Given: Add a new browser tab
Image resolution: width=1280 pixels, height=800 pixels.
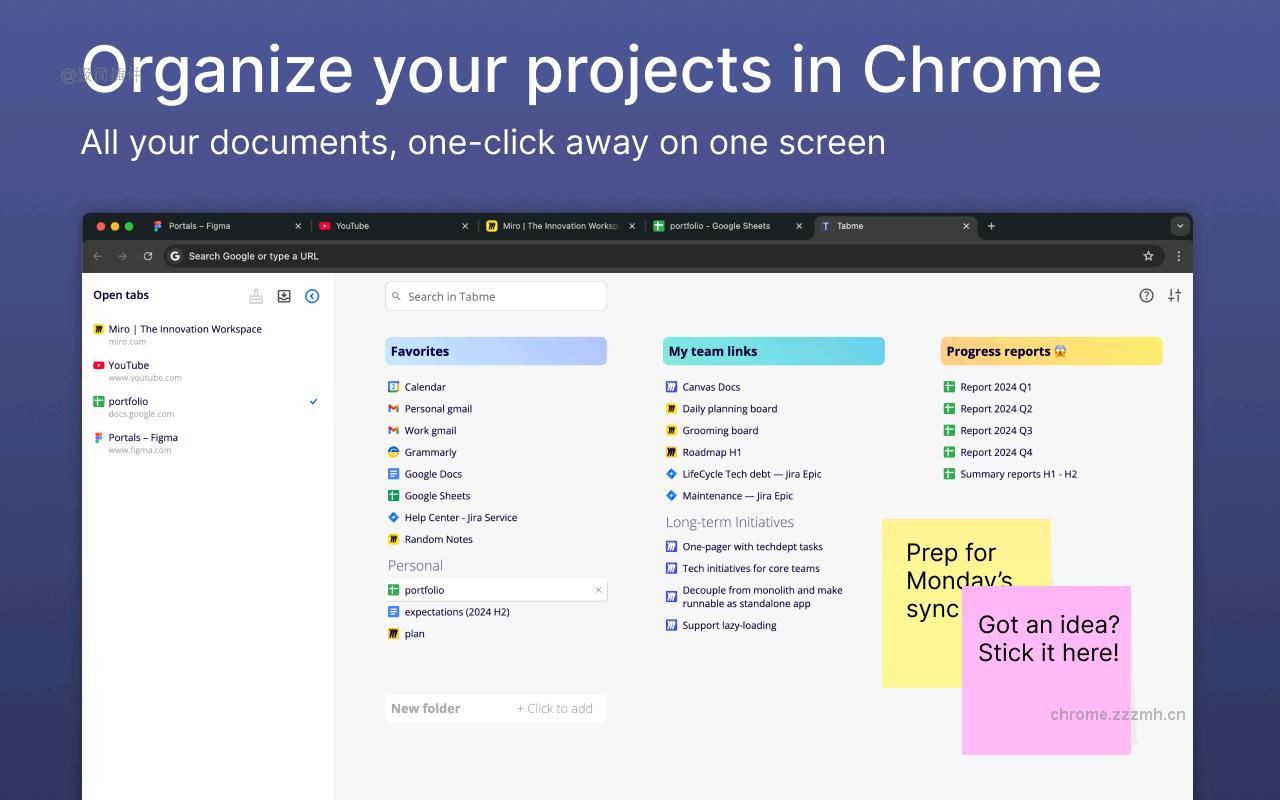Looking at the screenshot, I should click(991, 226).
